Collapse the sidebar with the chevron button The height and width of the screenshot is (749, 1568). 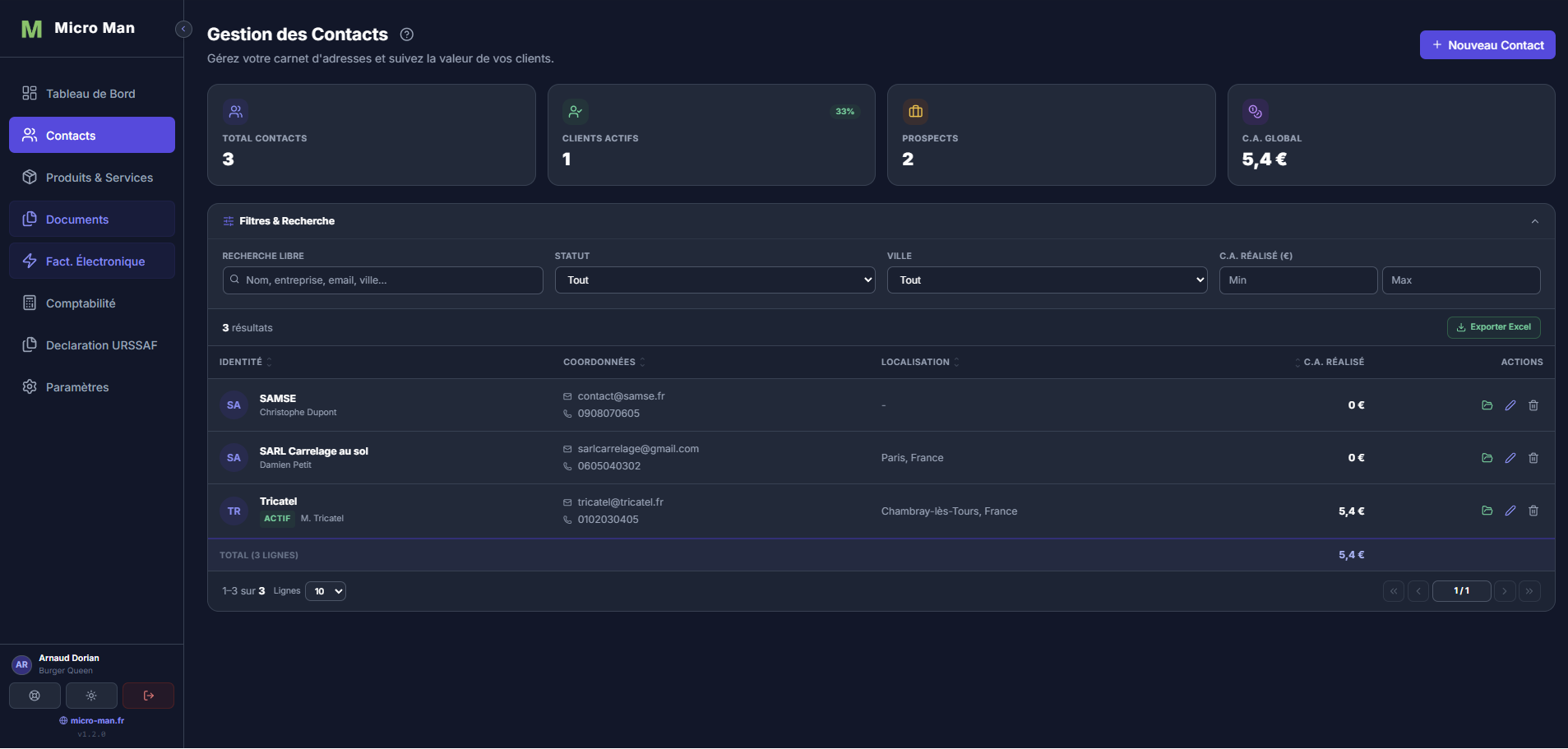click(x=183, y=29)
